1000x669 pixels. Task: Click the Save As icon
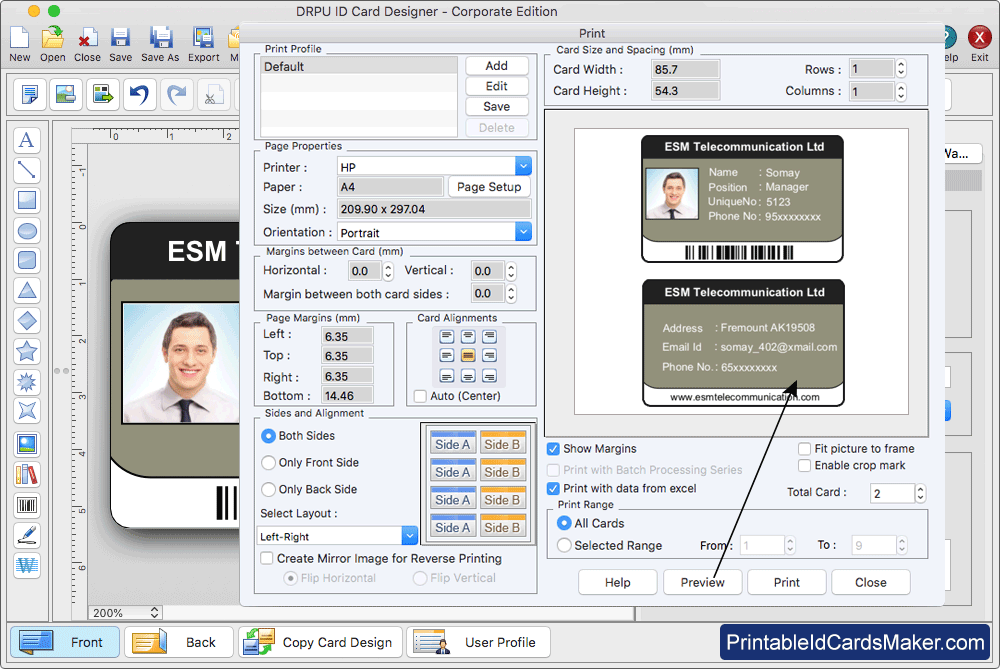pyautogui.click(x=160, y=38)
